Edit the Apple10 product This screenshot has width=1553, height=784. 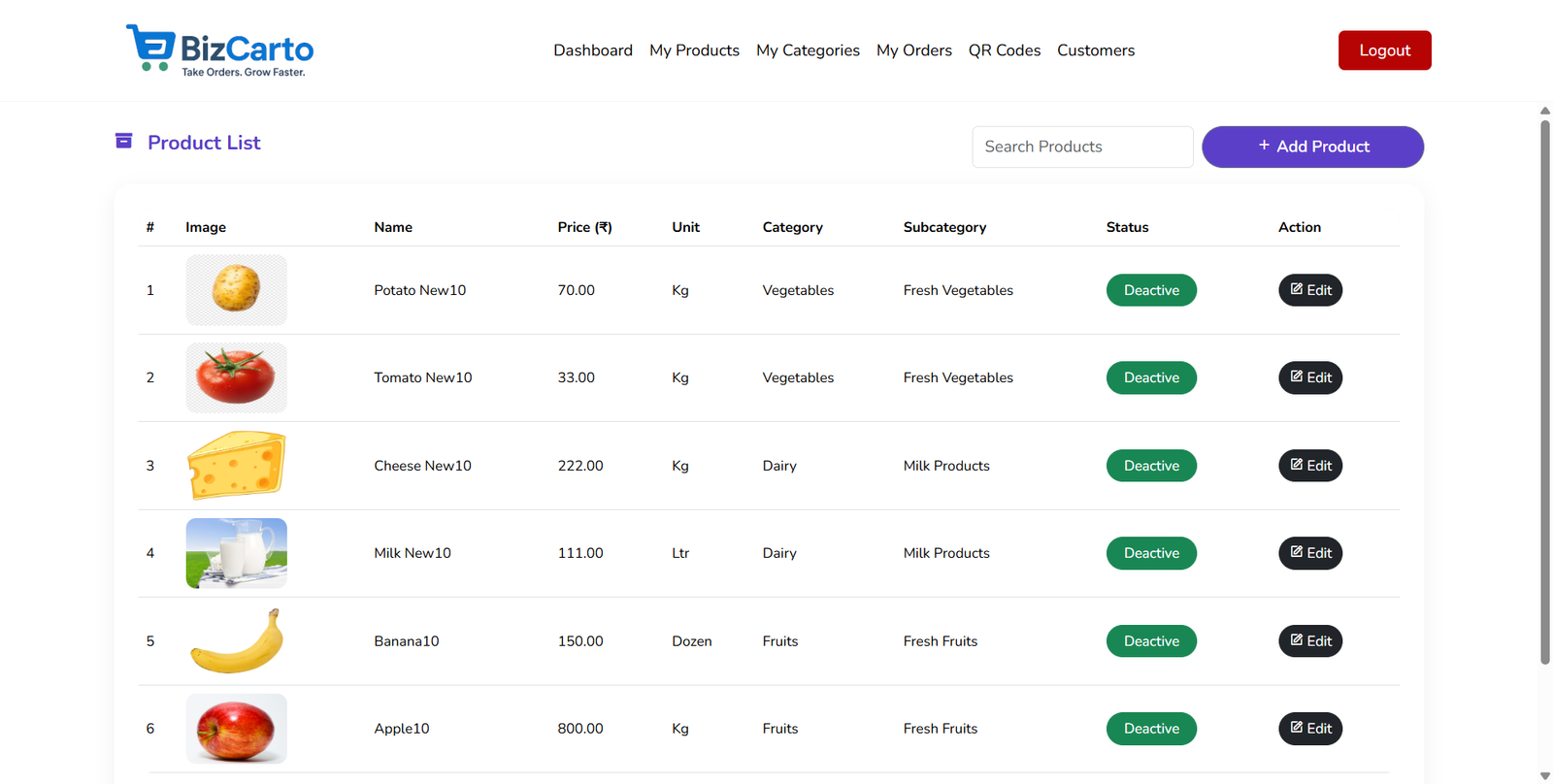pos(1309,729)
